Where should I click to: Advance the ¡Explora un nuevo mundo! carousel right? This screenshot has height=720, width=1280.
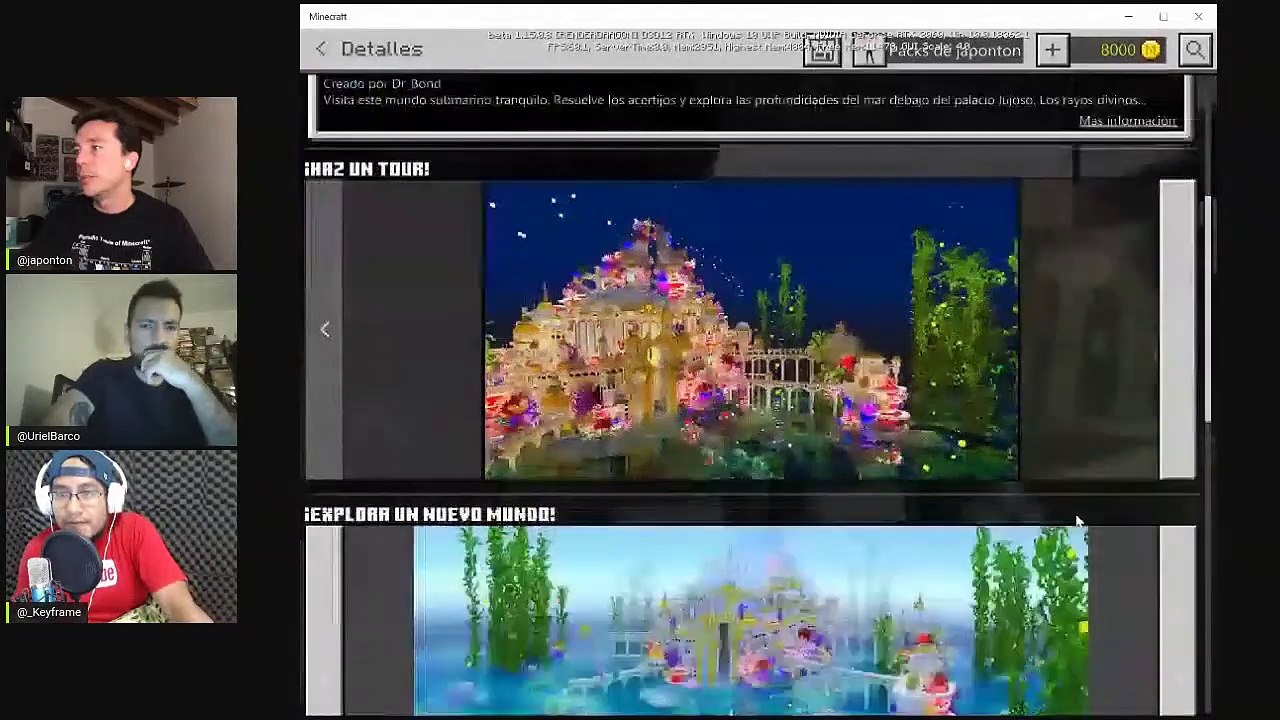1177,621
